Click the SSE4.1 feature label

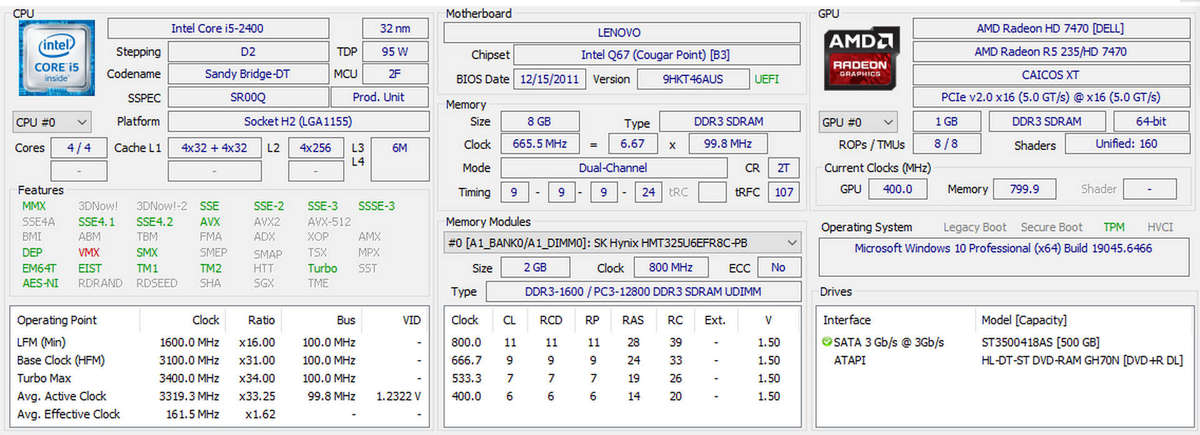[97, 222]
